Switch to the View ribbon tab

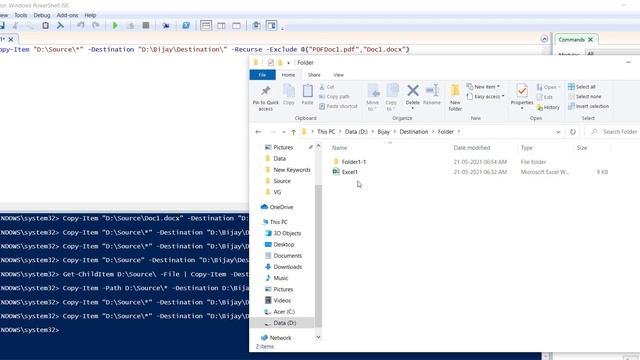[x=338, y=75]
